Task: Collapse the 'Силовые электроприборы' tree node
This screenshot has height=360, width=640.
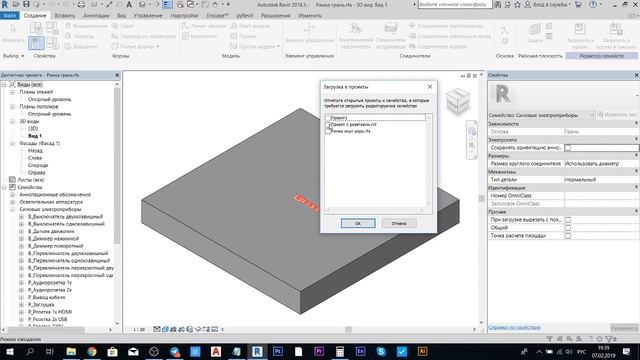Action: coord(12,209)
